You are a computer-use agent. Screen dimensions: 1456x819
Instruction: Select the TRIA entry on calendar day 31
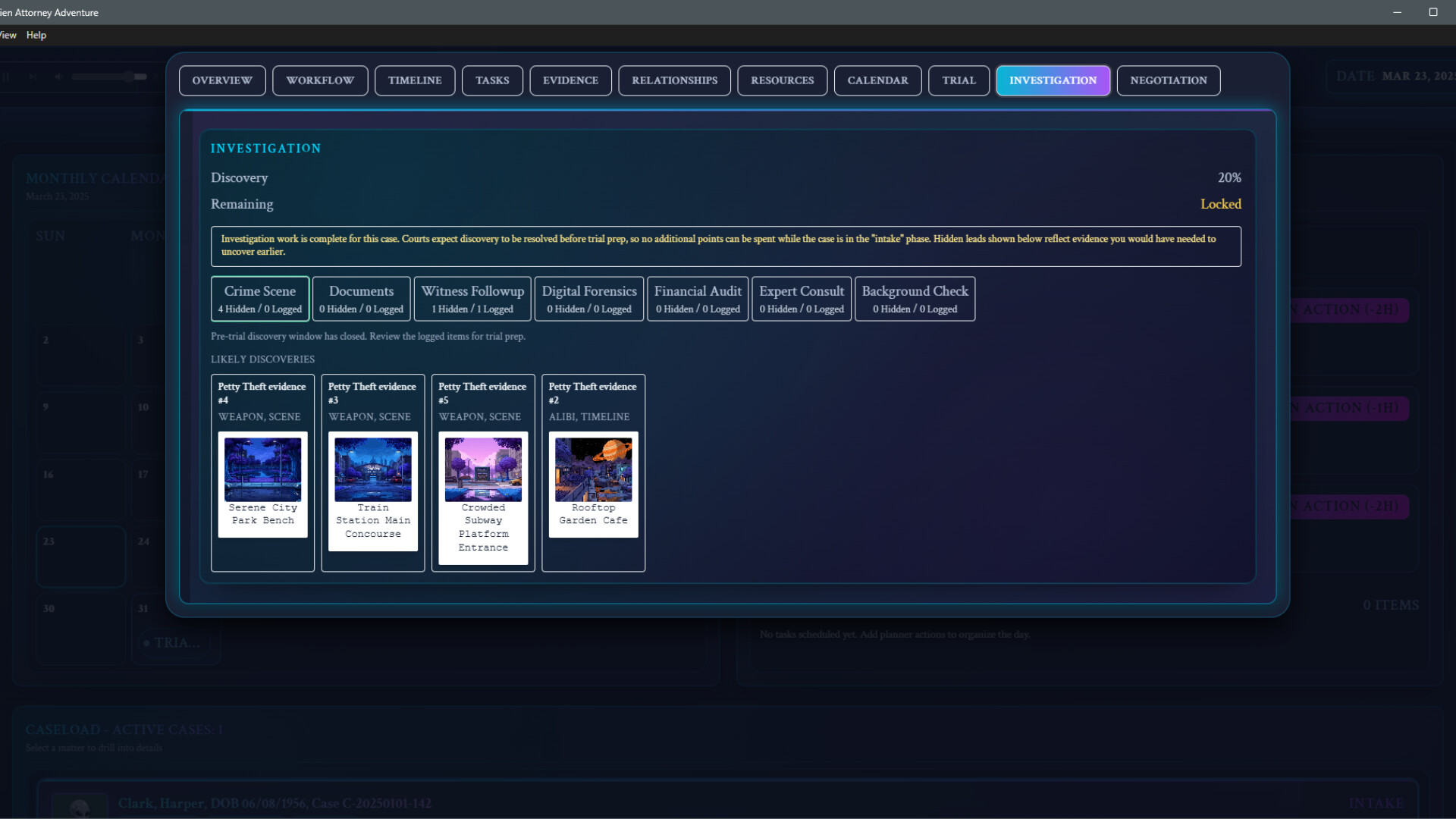pyautogui.click(x=175, y=642)
